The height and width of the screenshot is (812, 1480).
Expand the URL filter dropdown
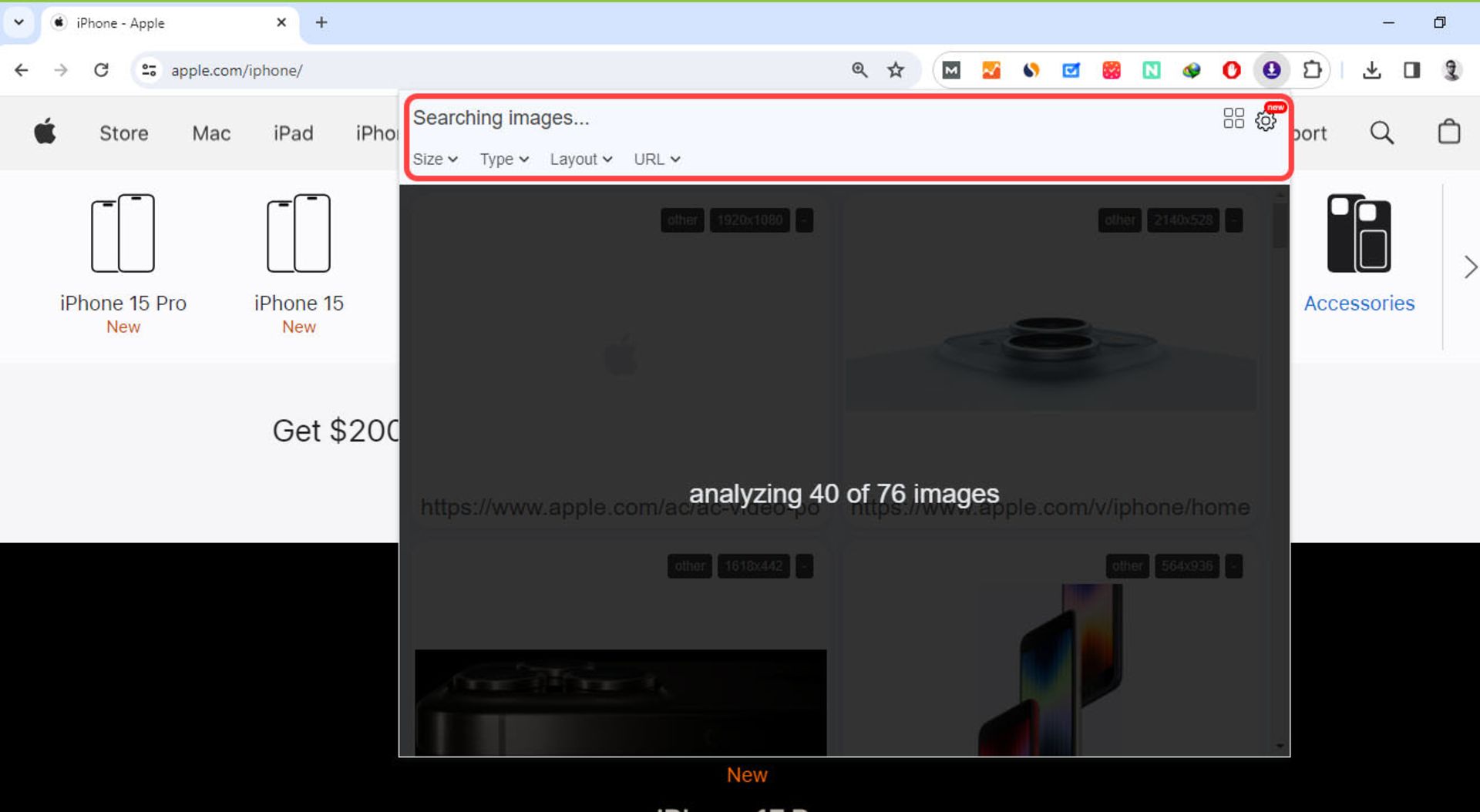pyautogui.click(x=657, y=159)
